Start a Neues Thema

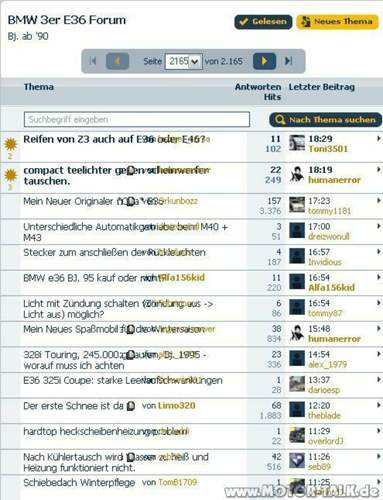[337, 22]
